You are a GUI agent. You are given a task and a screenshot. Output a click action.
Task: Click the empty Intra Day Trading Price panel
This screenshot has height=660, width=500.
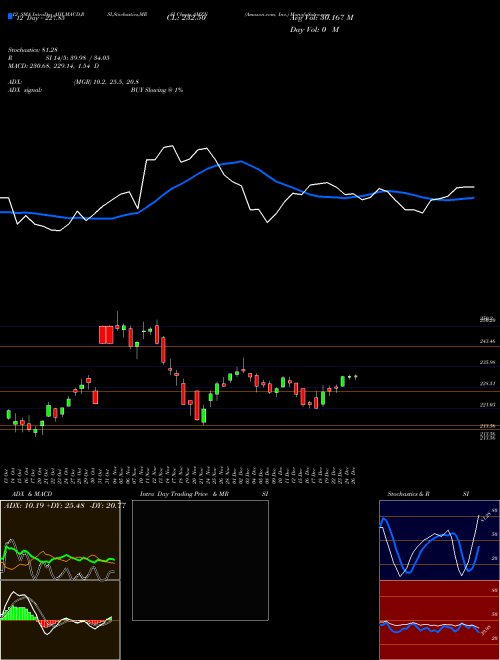[x=200, y=560]
